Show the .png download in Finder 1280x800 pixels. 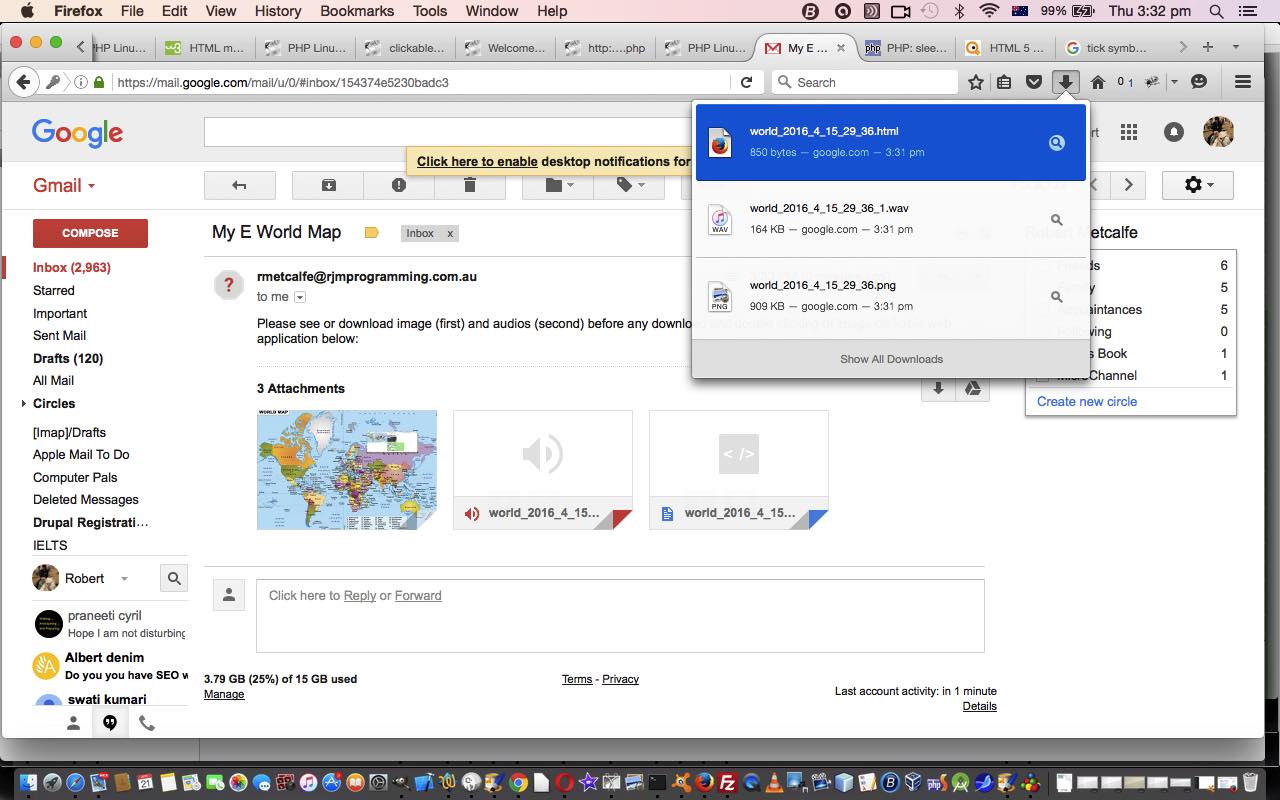point(1056,296)
